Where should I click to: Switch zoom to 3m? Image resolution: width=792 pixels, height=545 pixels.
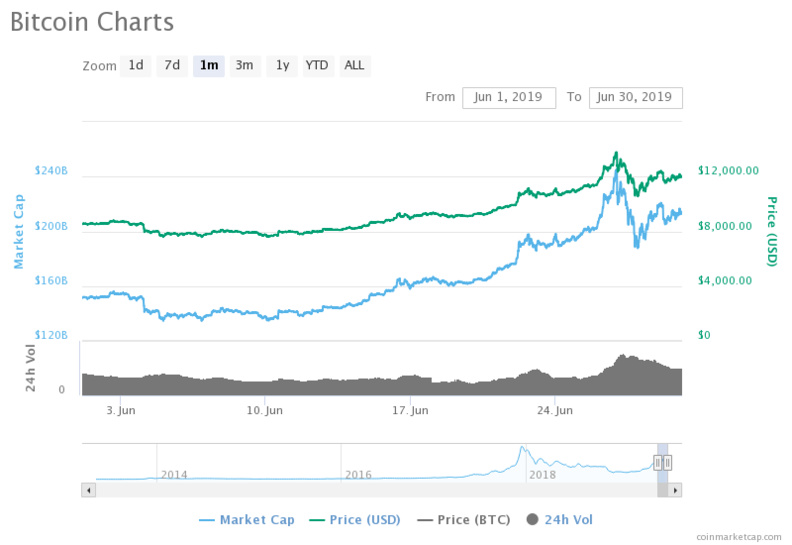point(244,66)
